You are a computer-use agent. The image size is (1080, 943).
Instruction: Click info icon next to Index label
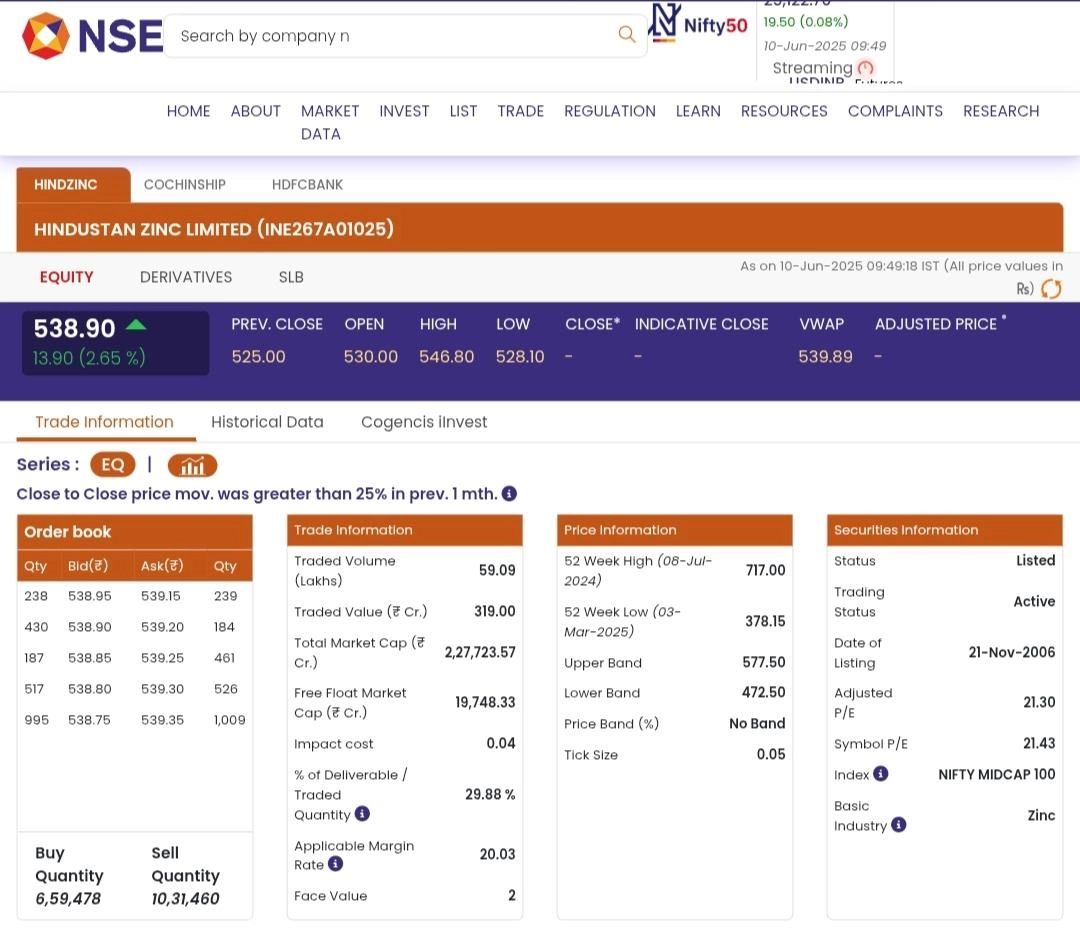pos(880,773)
